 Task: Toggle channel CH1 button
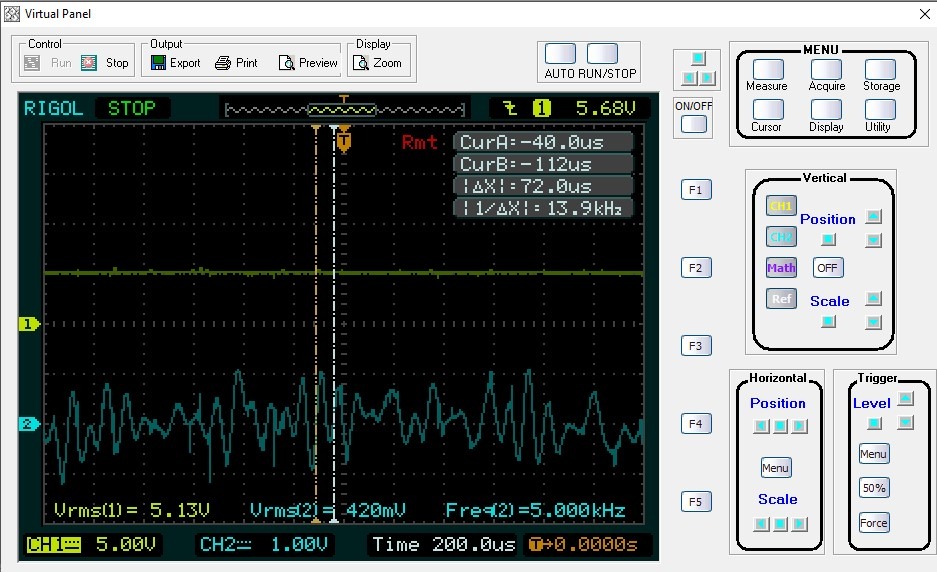[x=781, y=206]
